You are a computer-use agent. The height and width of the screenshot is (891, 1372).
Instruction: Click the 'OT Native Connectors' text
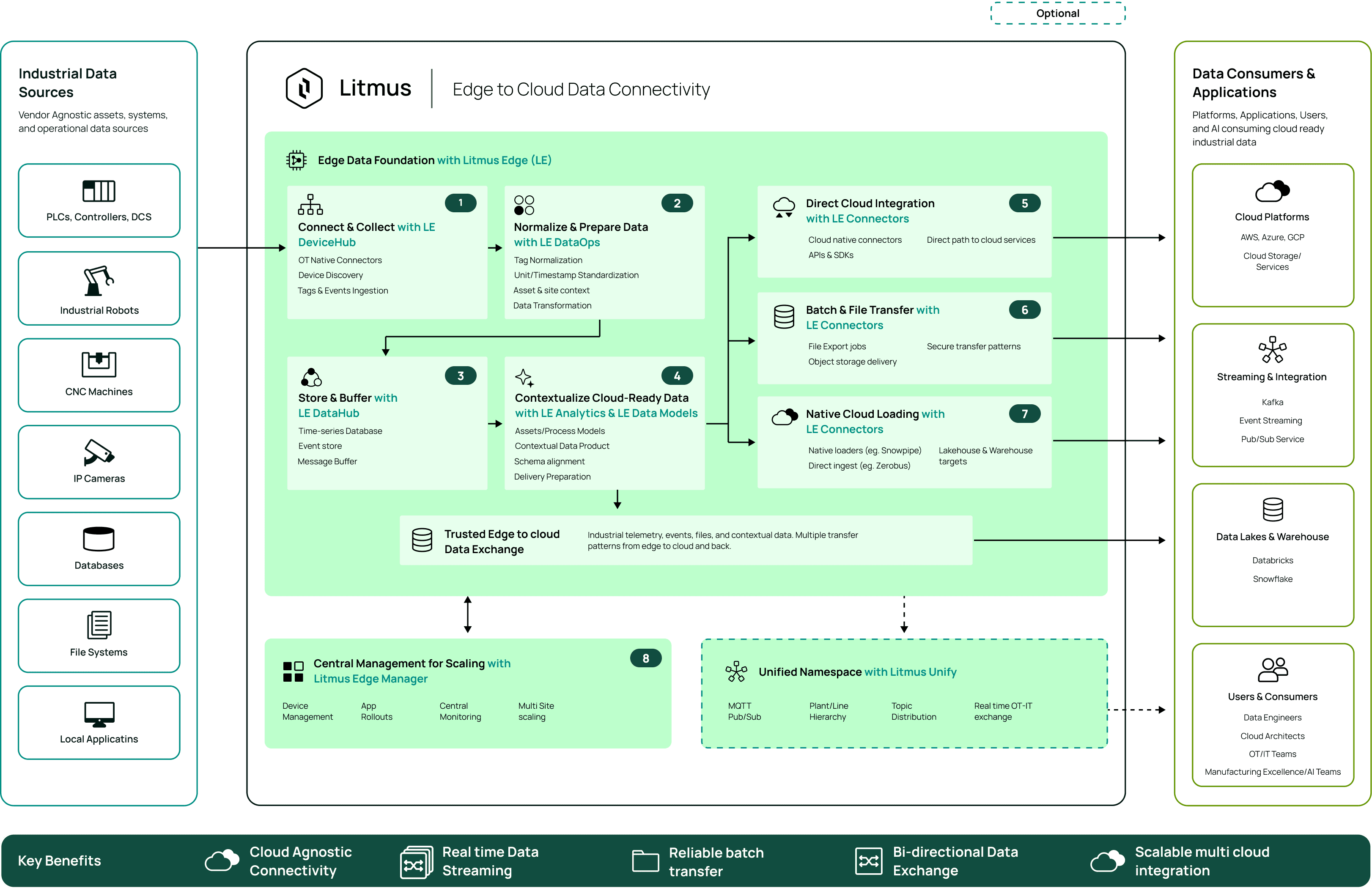pos(340,260)
